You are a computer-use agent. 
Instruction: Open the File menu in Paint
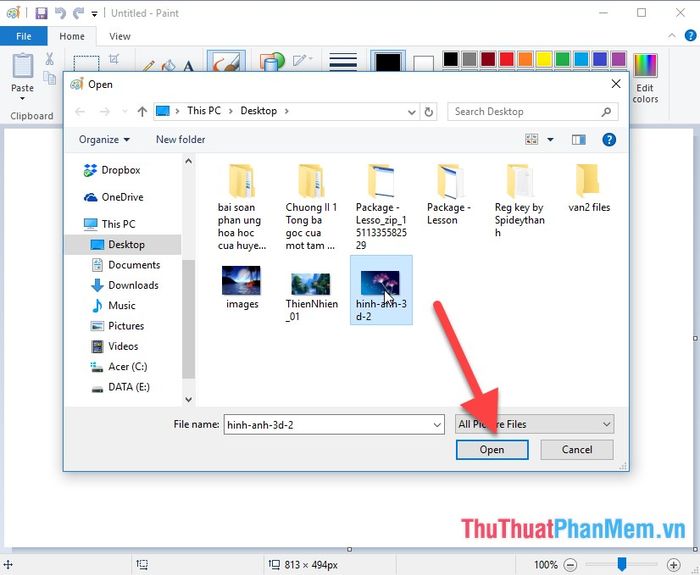tap(24, 36)
